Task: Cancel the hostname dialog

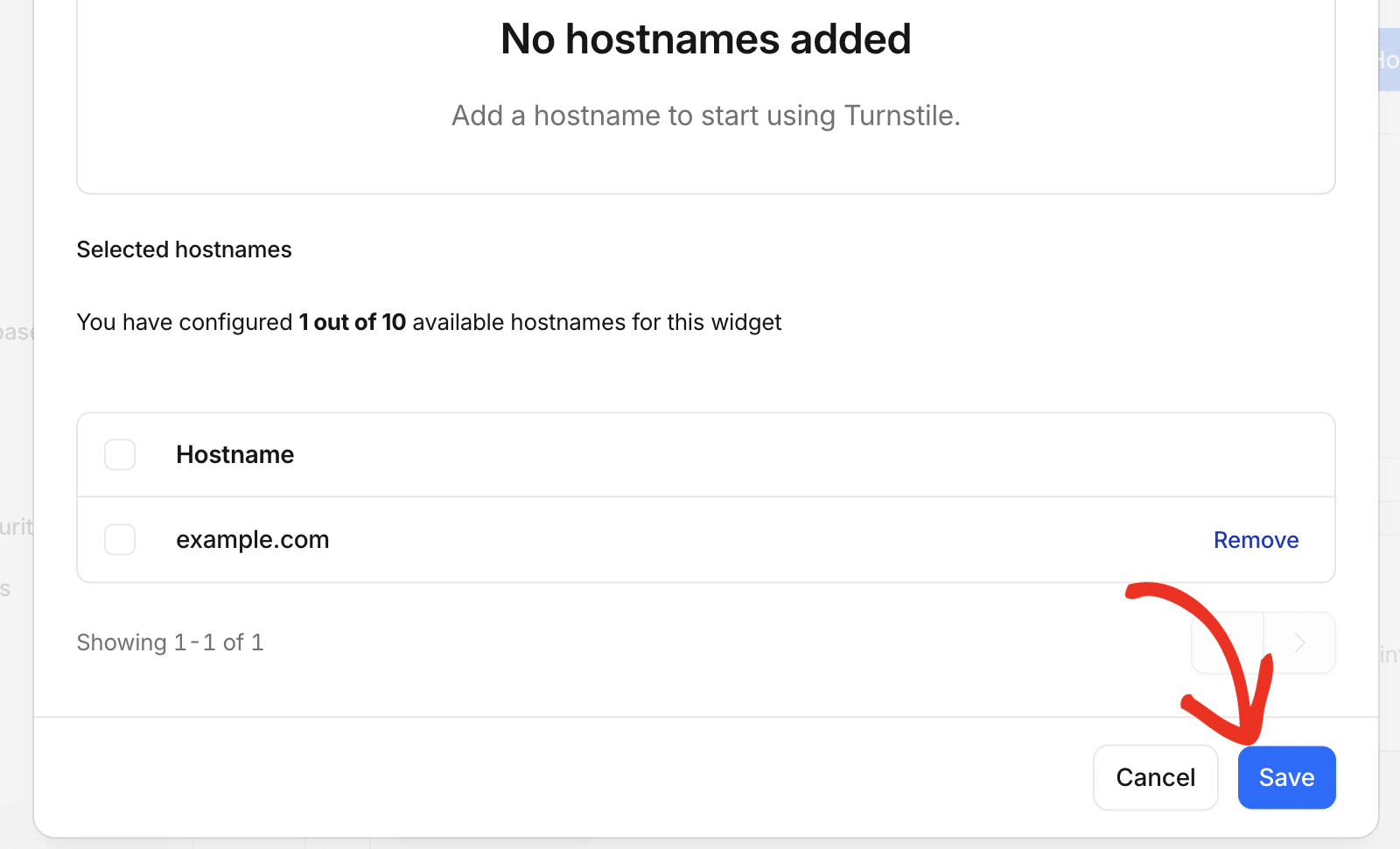Action: tap(1155, 777)
